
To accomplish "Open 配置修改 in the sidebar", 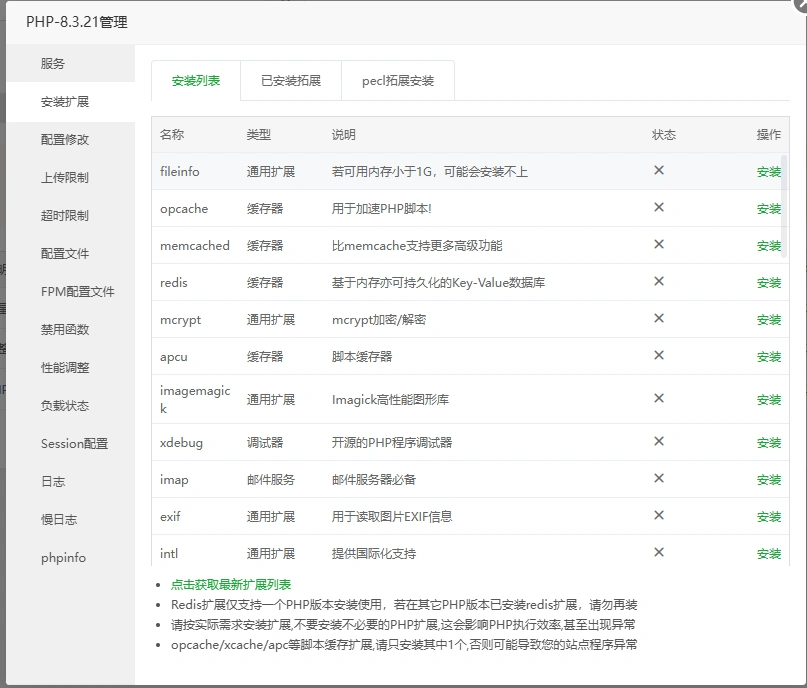I will [x=71, y=139].
